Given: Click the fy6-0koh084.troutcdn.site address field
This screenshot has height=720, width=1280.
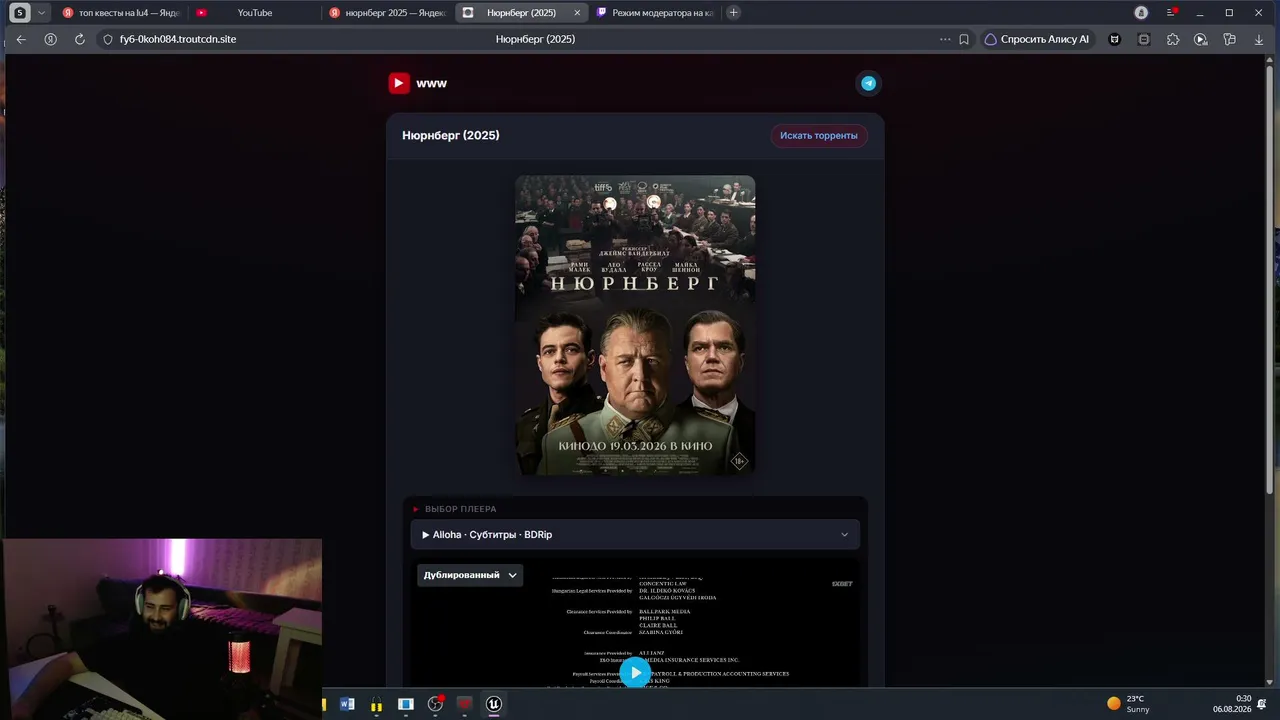Looking at the screenshot, I should [x=178, y=39].
